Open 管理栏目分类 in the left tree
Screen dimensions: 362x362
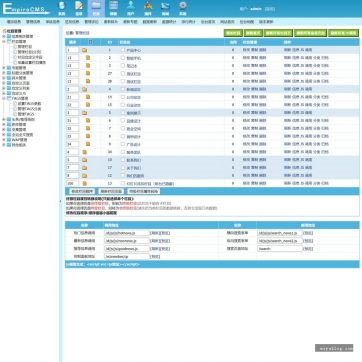coord(29,52)
